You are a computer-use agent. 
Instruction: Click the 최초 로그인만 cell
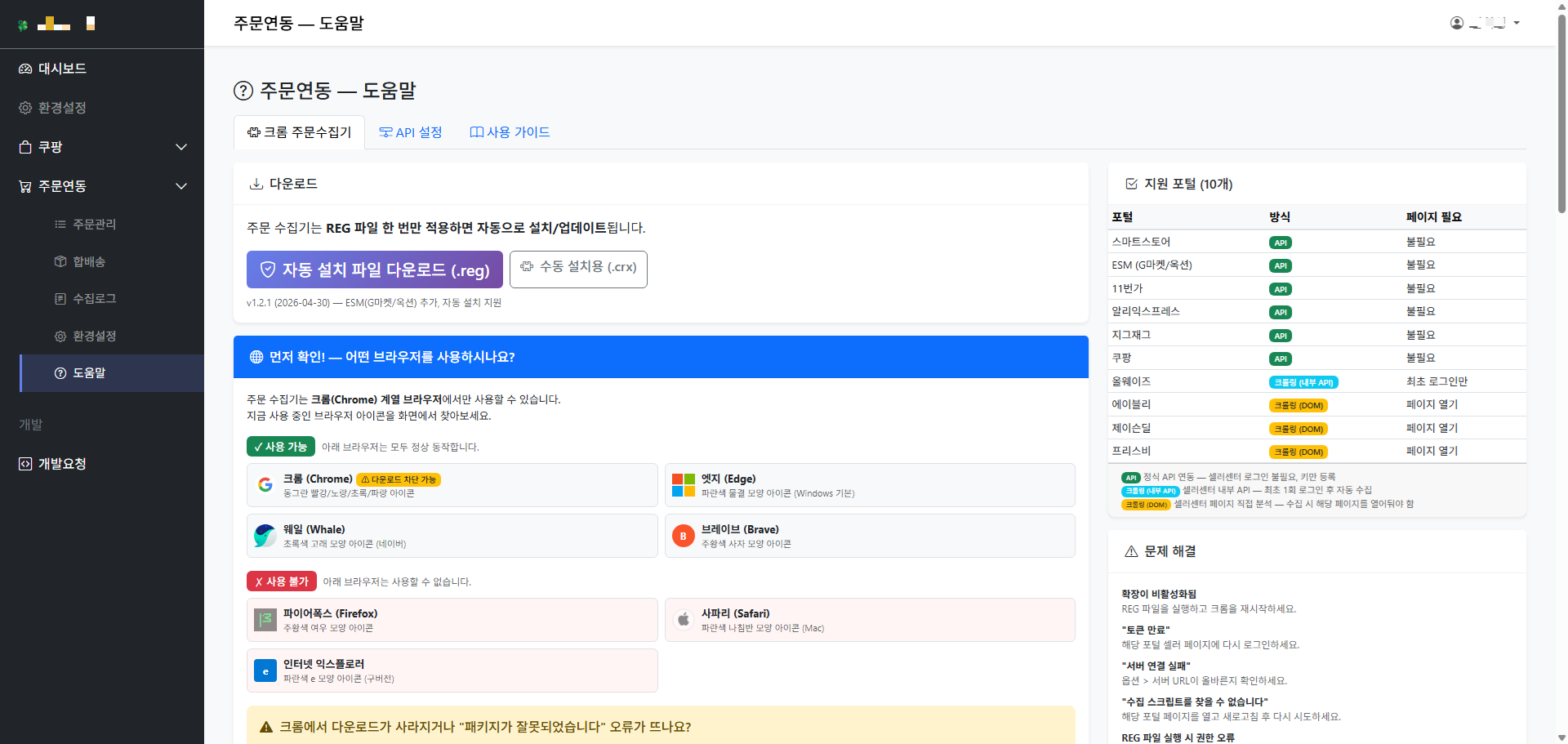(x=1437, y=381)
